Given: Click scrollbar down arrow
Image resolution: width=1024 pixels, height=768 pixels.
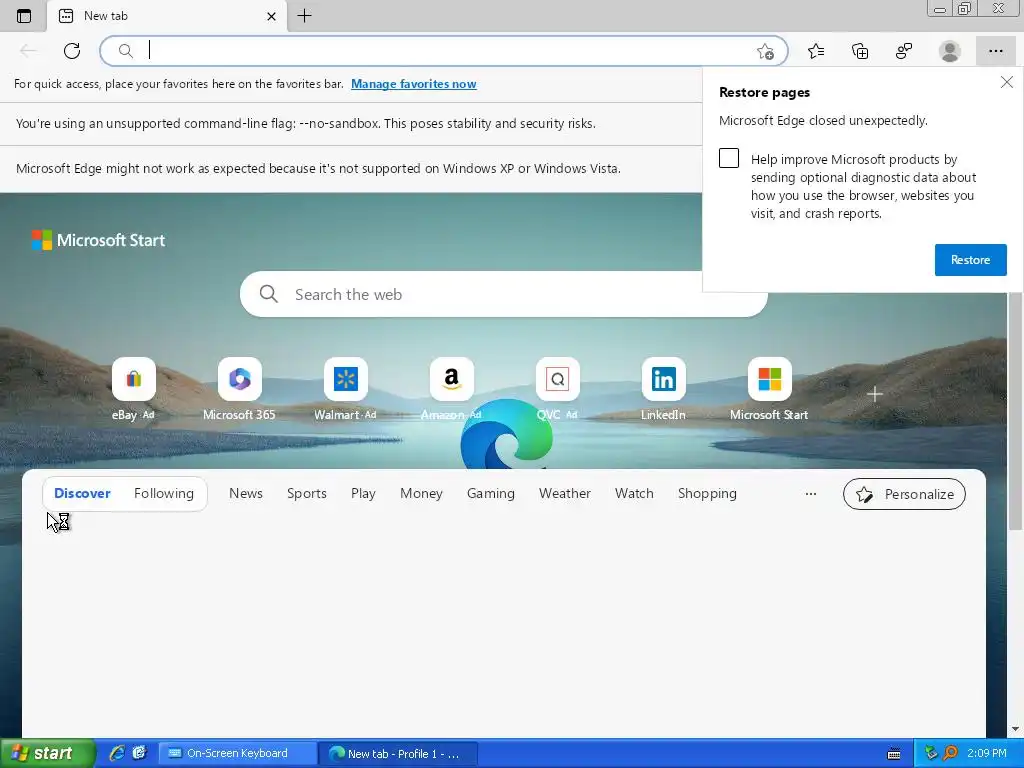Looking at the screenshot, I should click(1015, 729).
